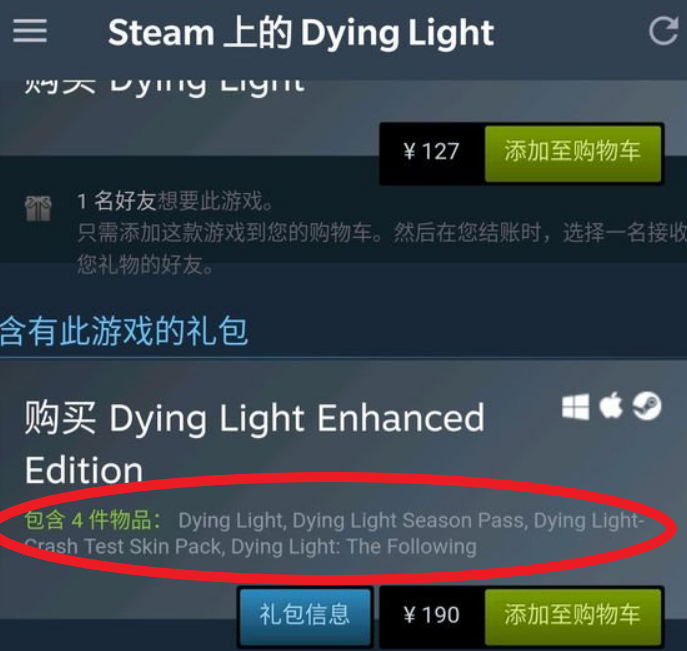
Task: Add the ¥127 Dying Light to cart
Action: 573,153
